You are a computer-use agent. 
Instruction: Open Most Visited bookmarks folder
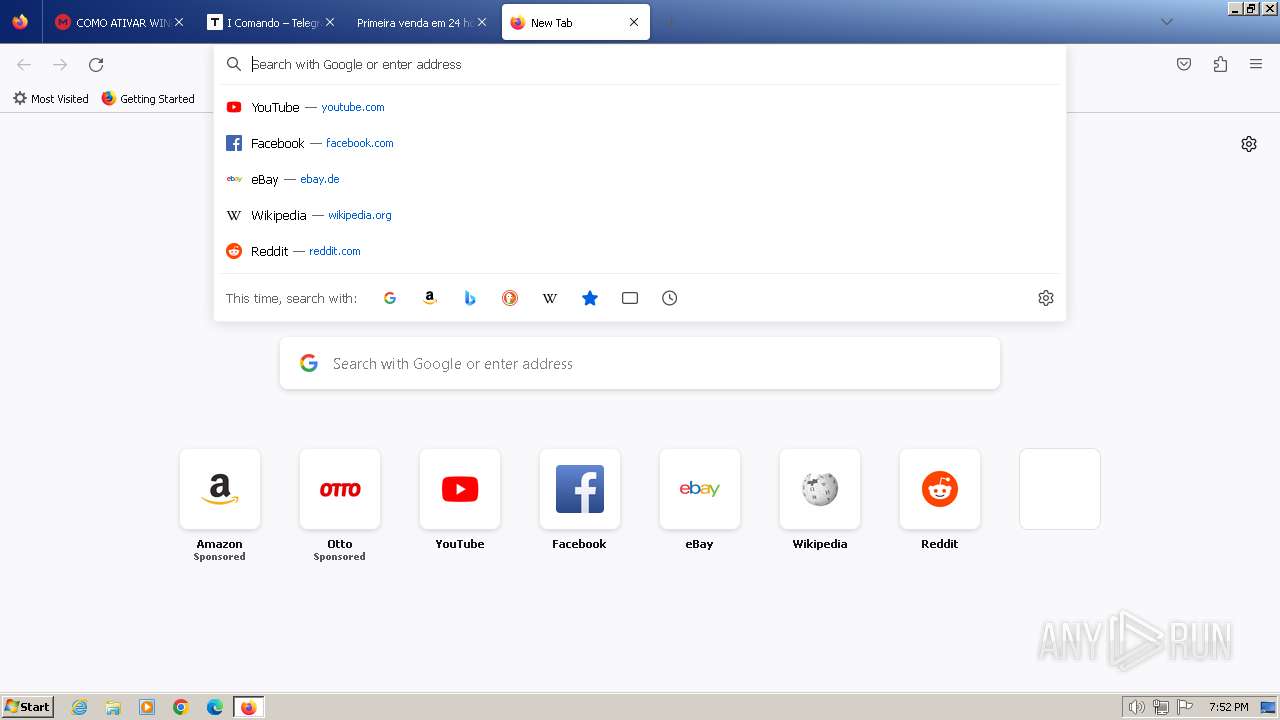(x=50, y=98)
